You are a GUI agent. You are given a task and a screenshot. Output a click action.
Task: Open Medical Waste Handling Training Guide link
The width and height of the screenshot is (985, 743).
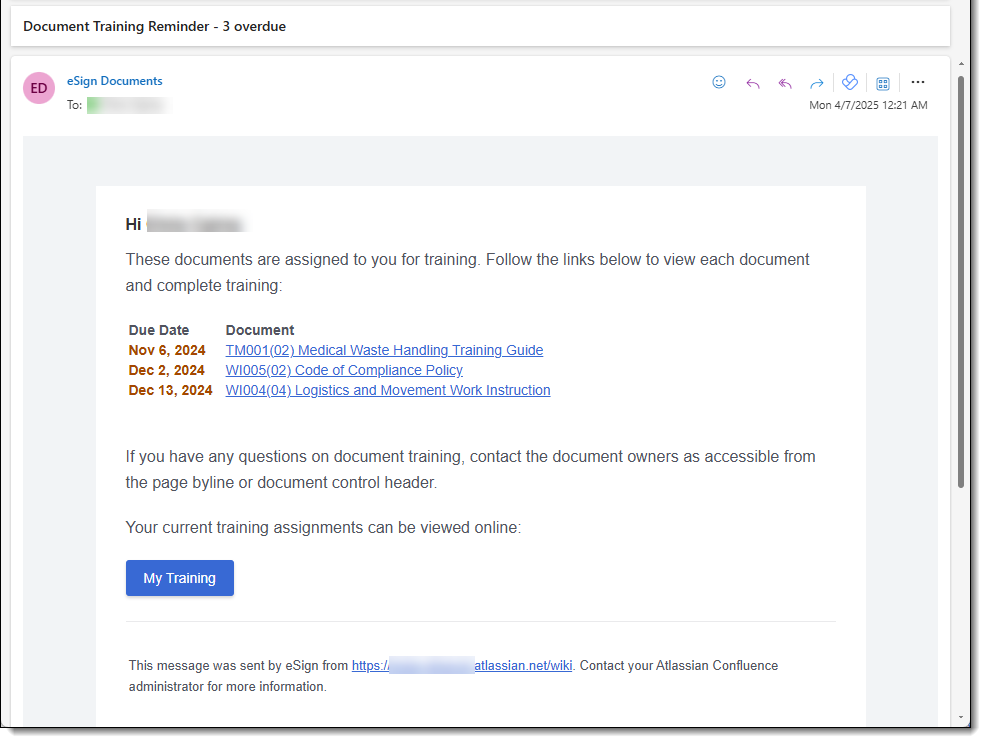pos(384,350)
